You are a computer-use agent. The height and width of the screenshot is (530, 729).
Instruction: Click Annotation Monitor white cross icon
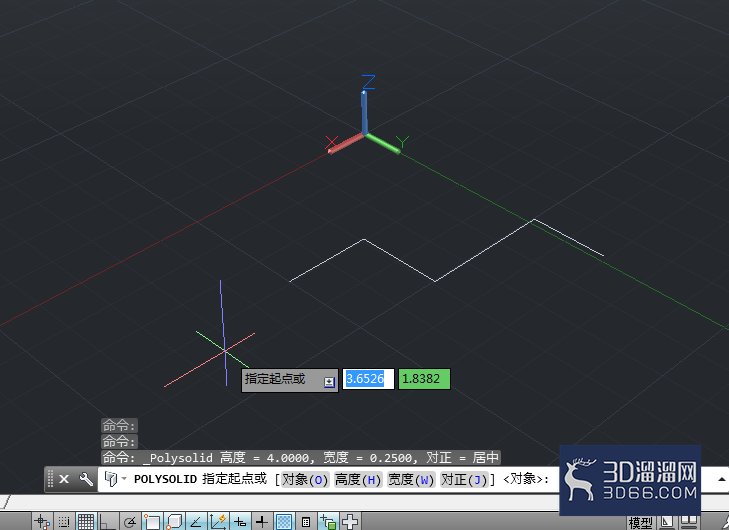click(x=350, y=522)
